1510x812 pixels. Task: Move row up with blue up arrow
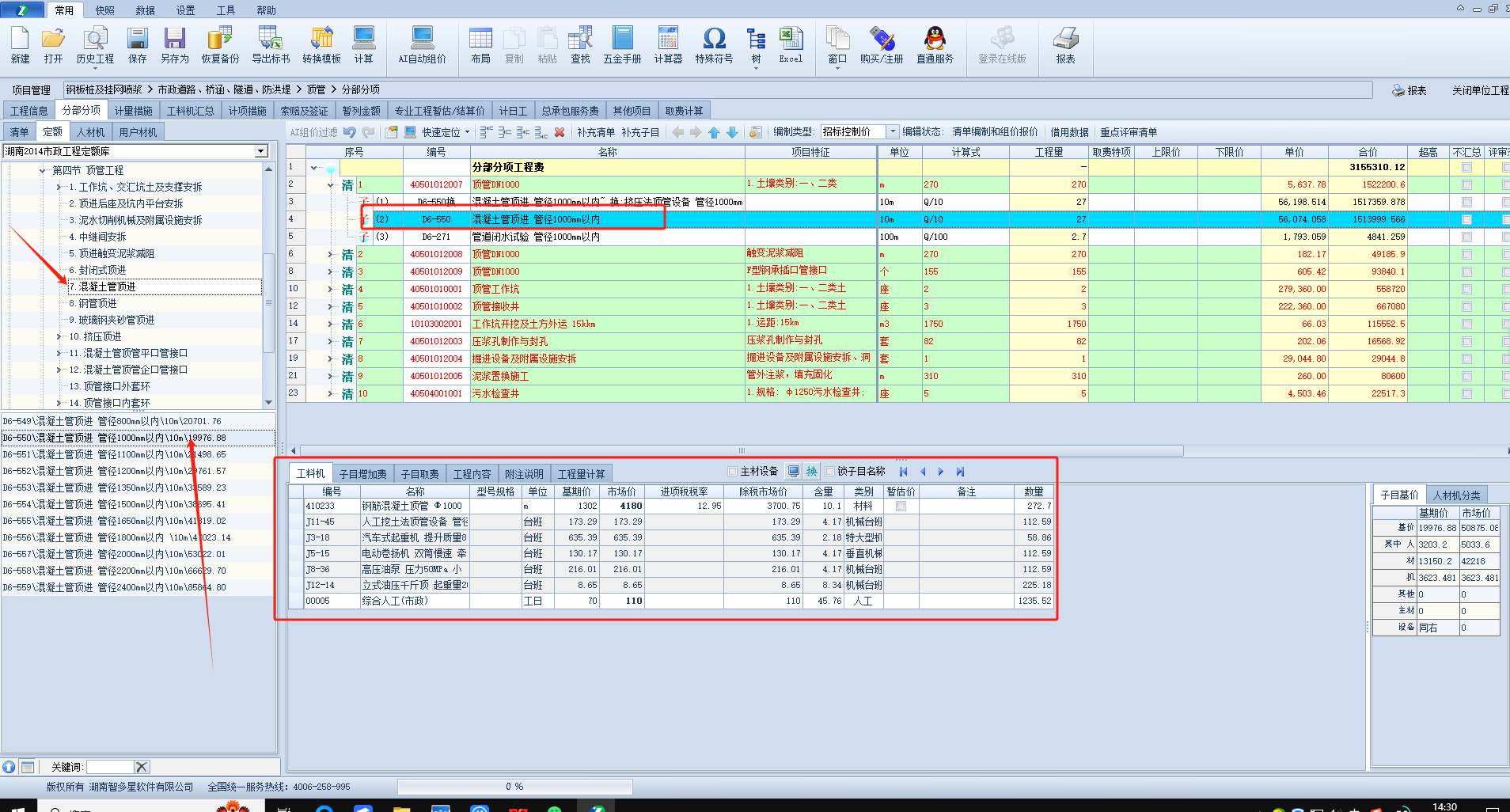(714, 132)
